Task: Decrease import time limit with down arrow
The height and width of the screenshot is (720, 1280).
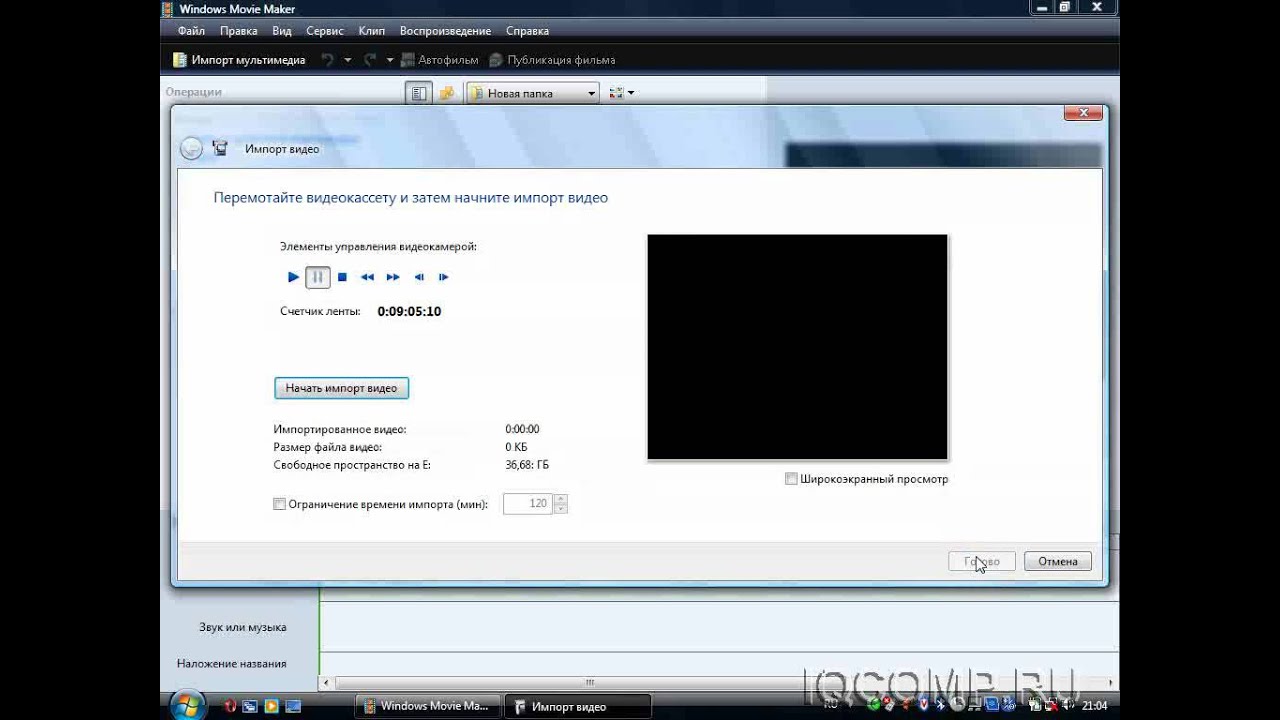Action: pos(560,509)
